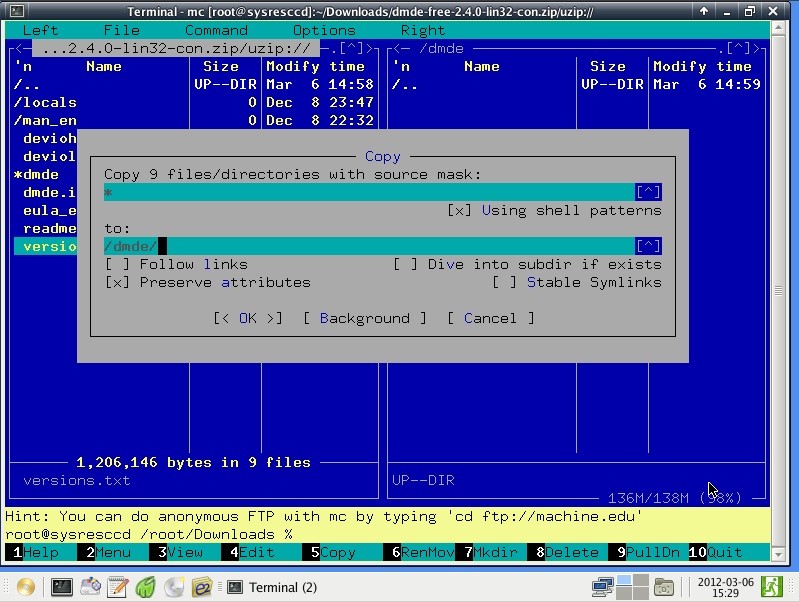Click the terminal window menu icon in titlebar

tap(17, 11)
